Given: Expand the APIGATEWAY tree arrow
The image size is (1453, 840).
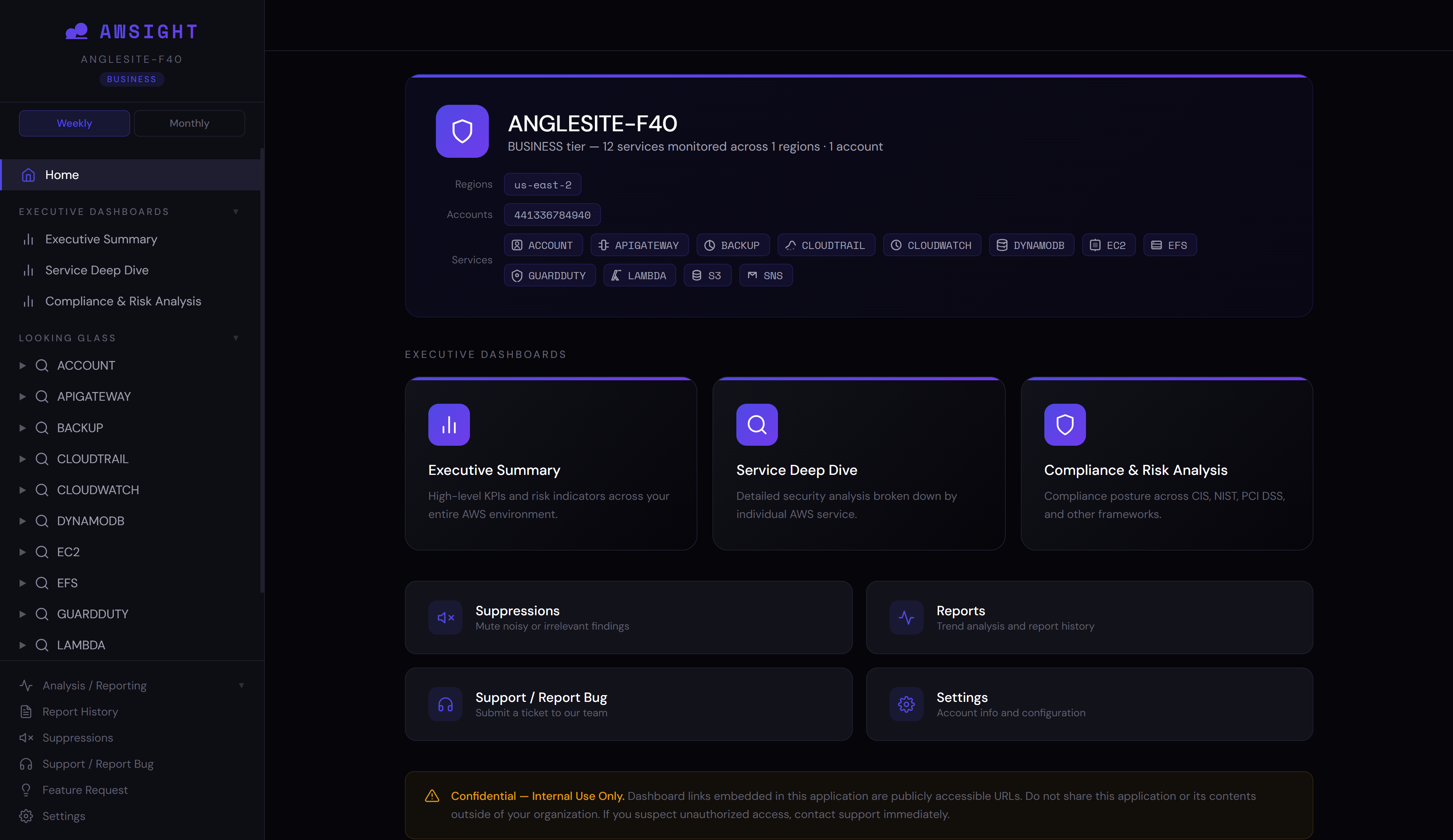Looking at the screenshot, I should (x=22, y=397).
